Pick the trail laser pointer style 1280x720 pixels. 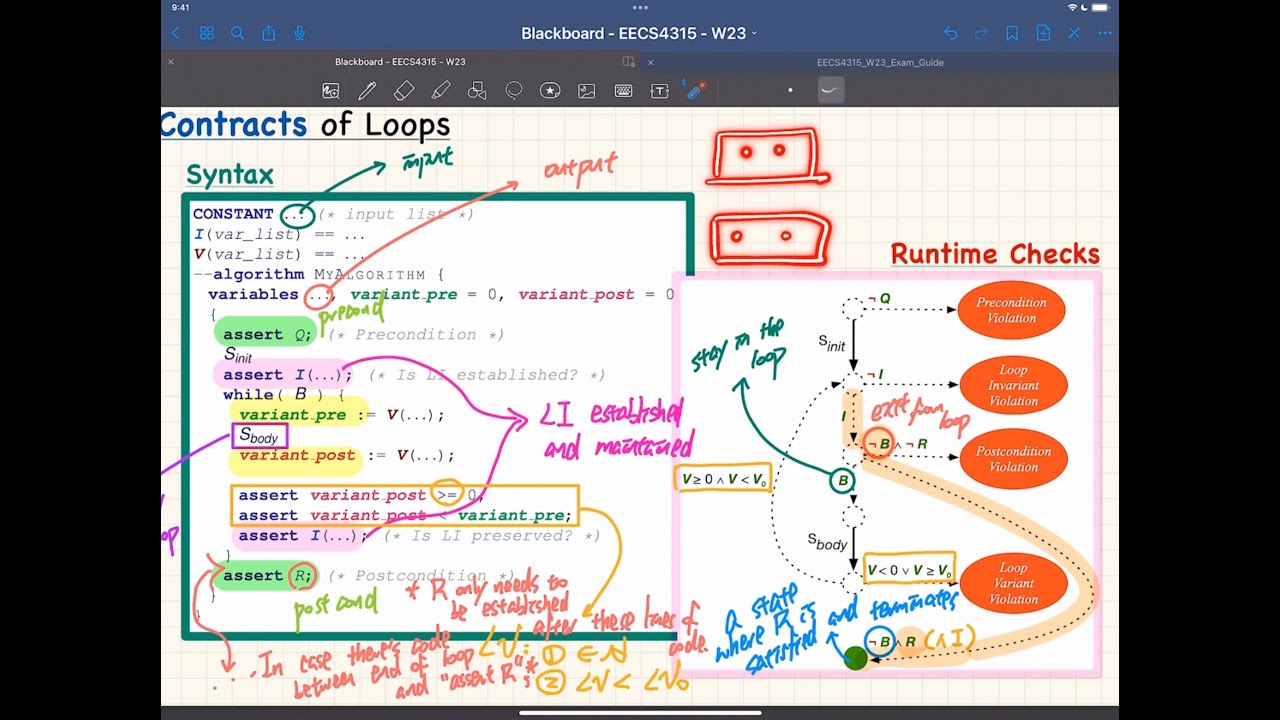(x=830, y=91)
